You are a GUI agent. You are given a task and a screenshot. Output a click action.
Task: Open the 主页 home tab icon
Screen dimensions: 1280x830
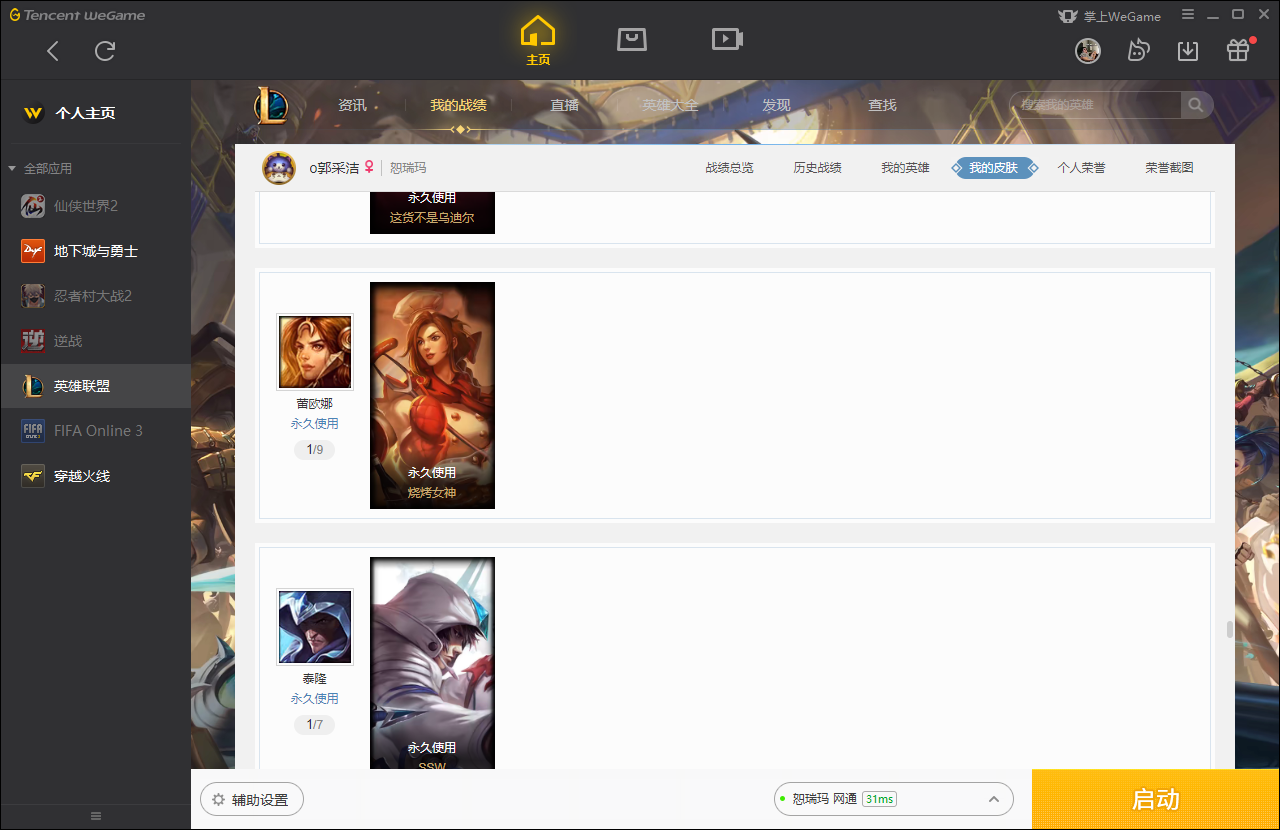point(538,40)
